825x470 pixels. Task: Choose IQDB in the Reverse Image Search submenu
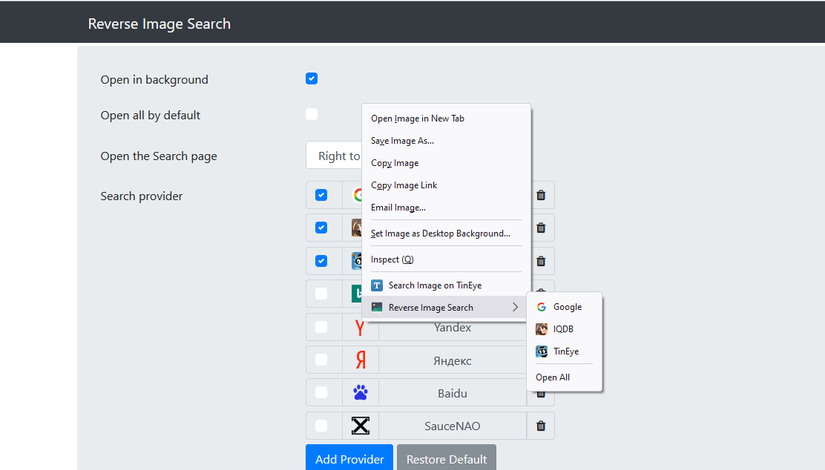pos(563,329)
